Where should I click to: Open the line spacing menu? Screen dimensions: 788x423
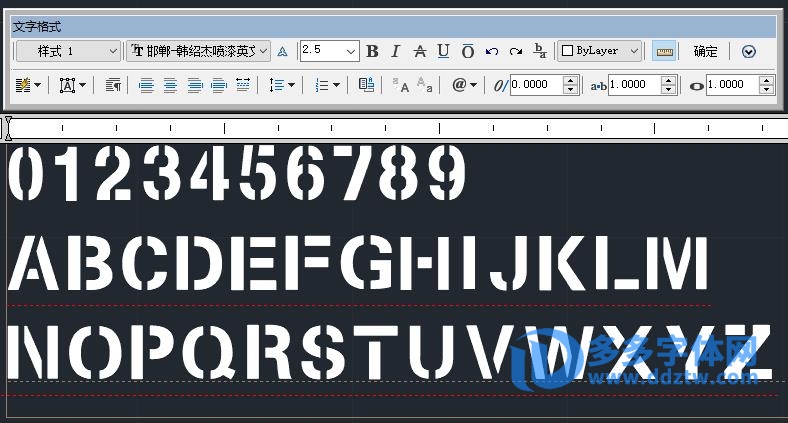(282, 86)
